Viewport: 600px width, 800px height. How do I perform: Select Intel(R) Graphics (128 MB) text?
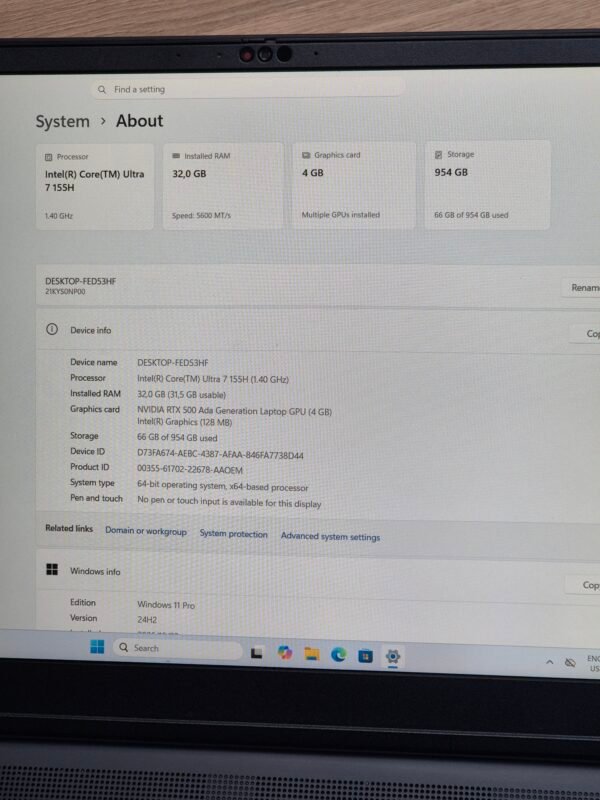(184, 422)
